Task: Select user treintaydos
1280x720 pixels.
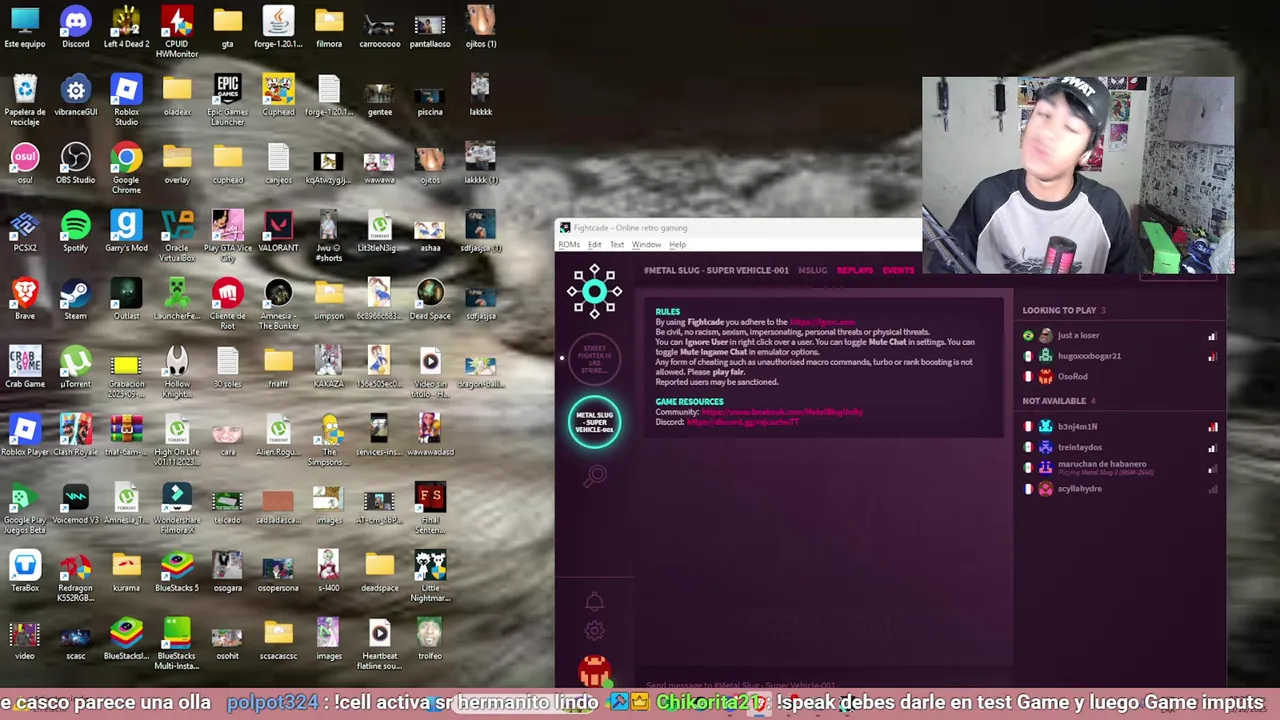Action: tap(1080, 448)
